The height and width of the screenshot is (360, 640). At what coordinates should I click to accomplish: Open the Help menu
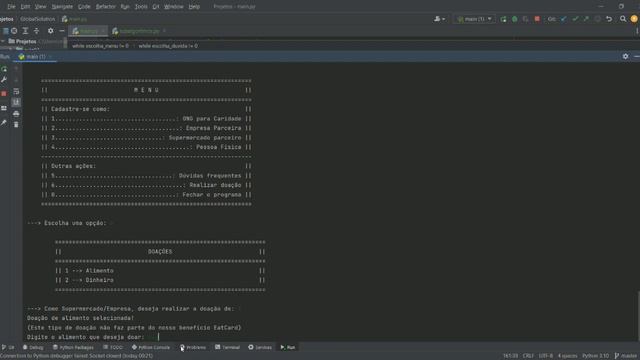194,7
